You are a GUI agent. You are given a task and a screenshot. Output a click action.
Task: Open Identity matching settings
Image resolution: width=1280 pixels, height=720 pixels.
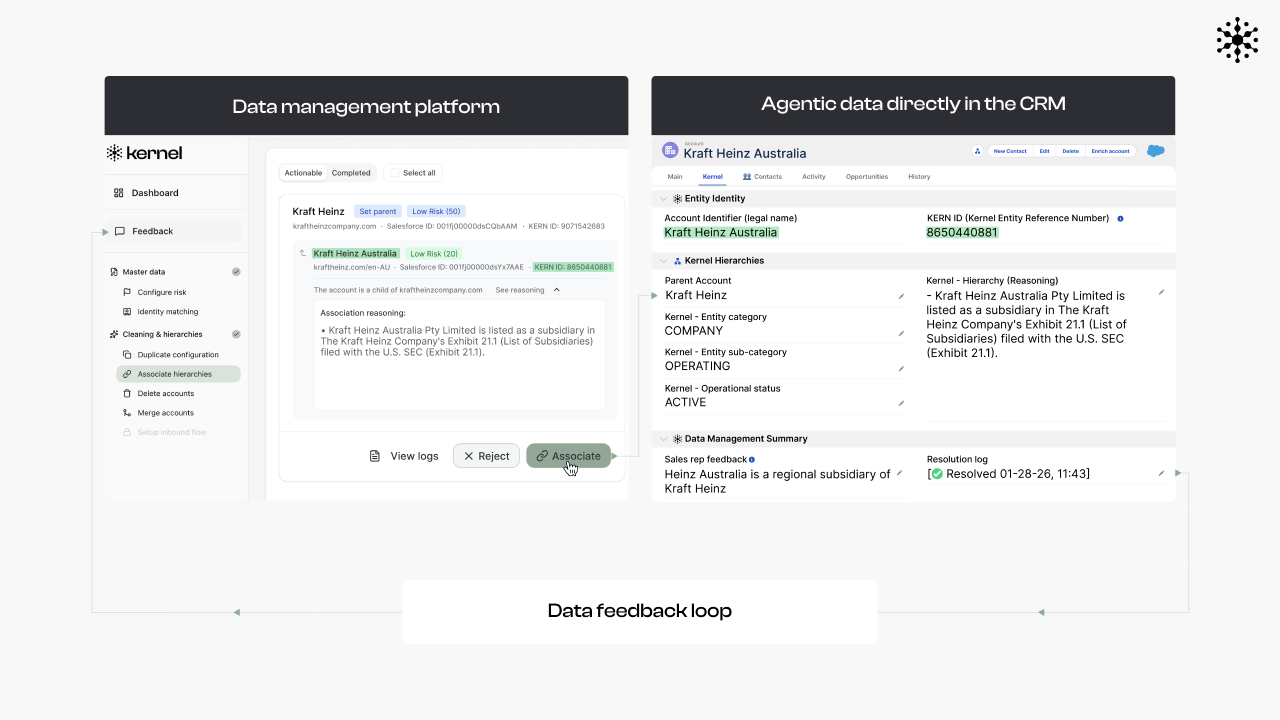pos(160,312)
